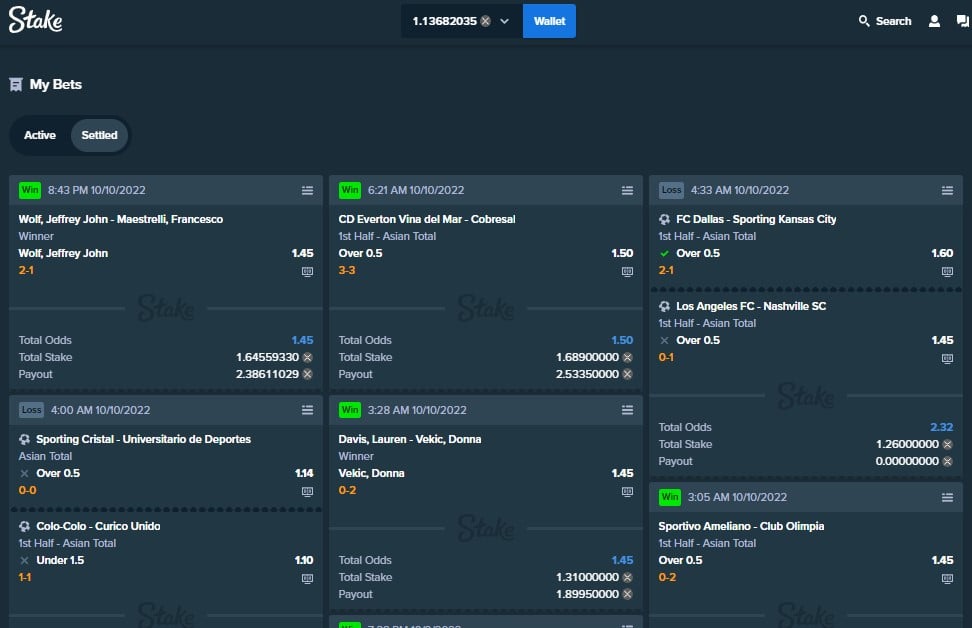Open Los Angeles FC - Nashville SC match

tap(751, 306)
